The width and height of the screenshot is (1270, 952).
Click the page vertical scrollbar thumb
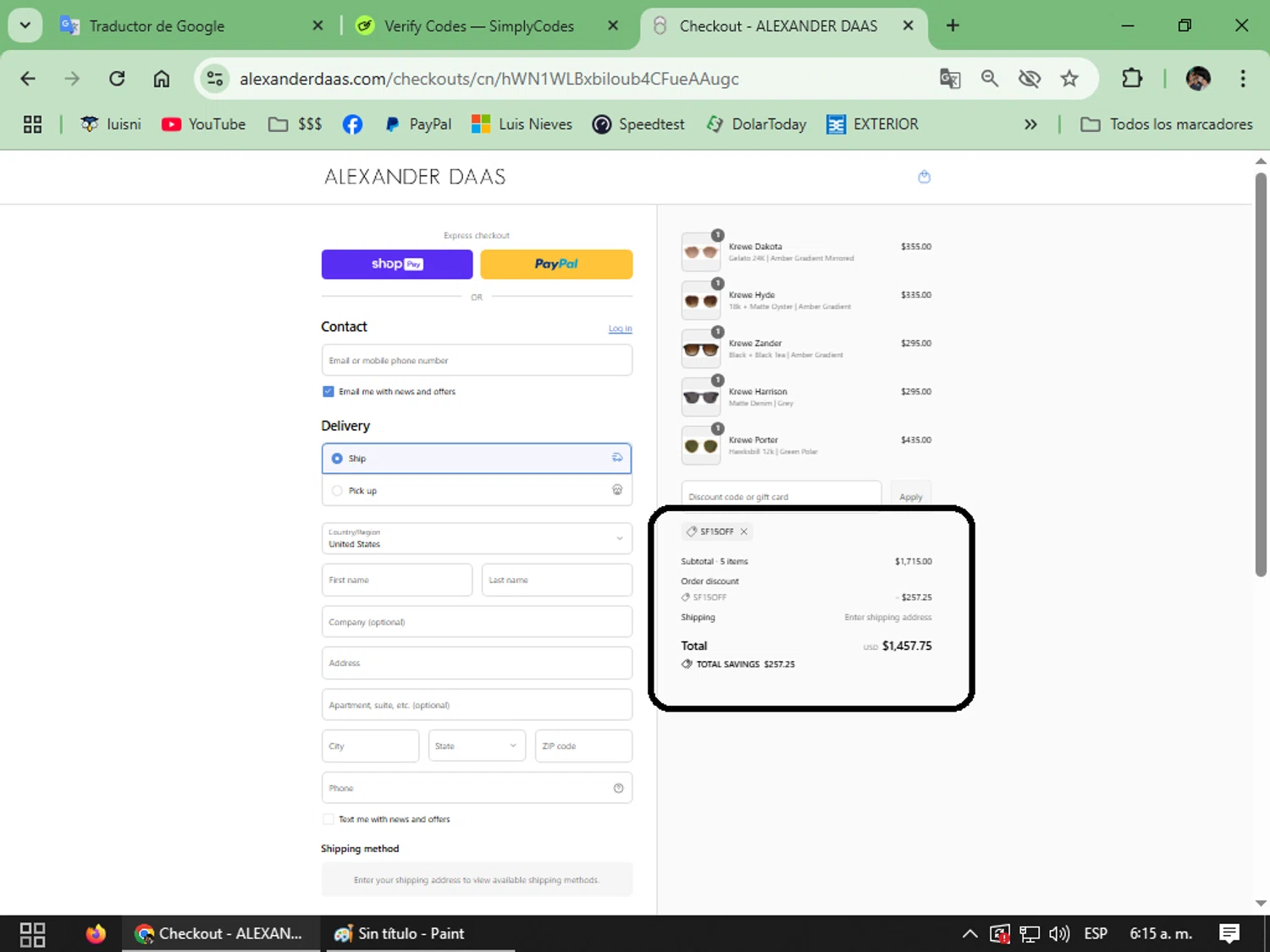point(1261,375)
